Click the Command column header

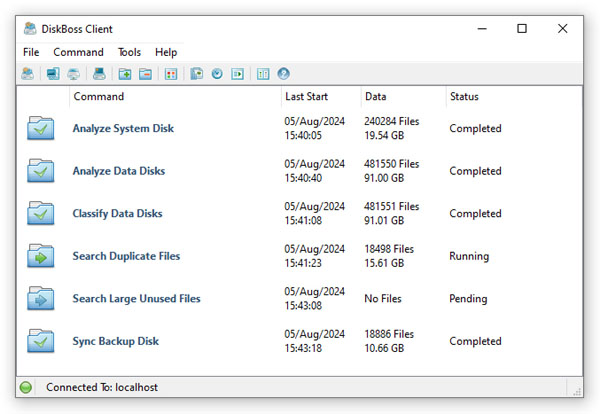coord(175,96)
